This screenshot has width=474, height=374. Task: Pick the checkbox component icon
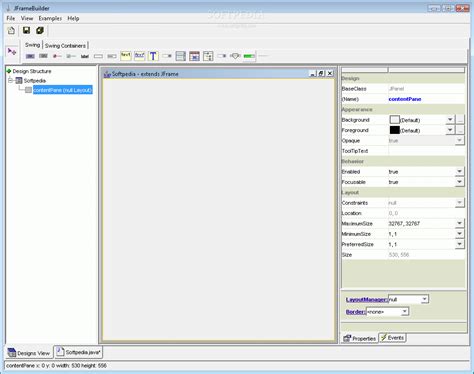(71, 56)
